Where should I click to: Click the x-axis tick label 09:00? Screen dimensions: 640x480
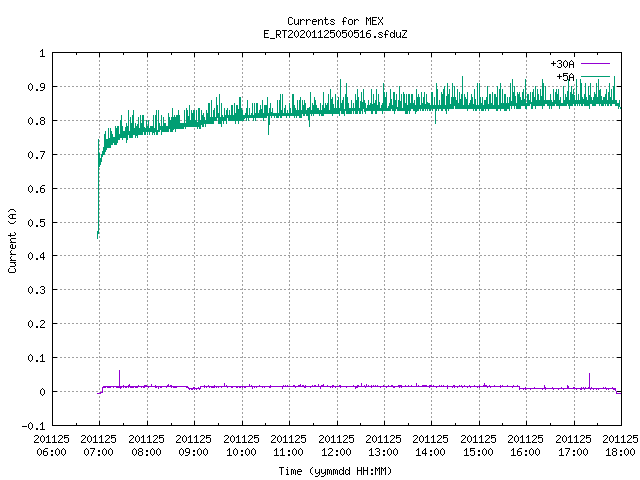tap(193, 452)
